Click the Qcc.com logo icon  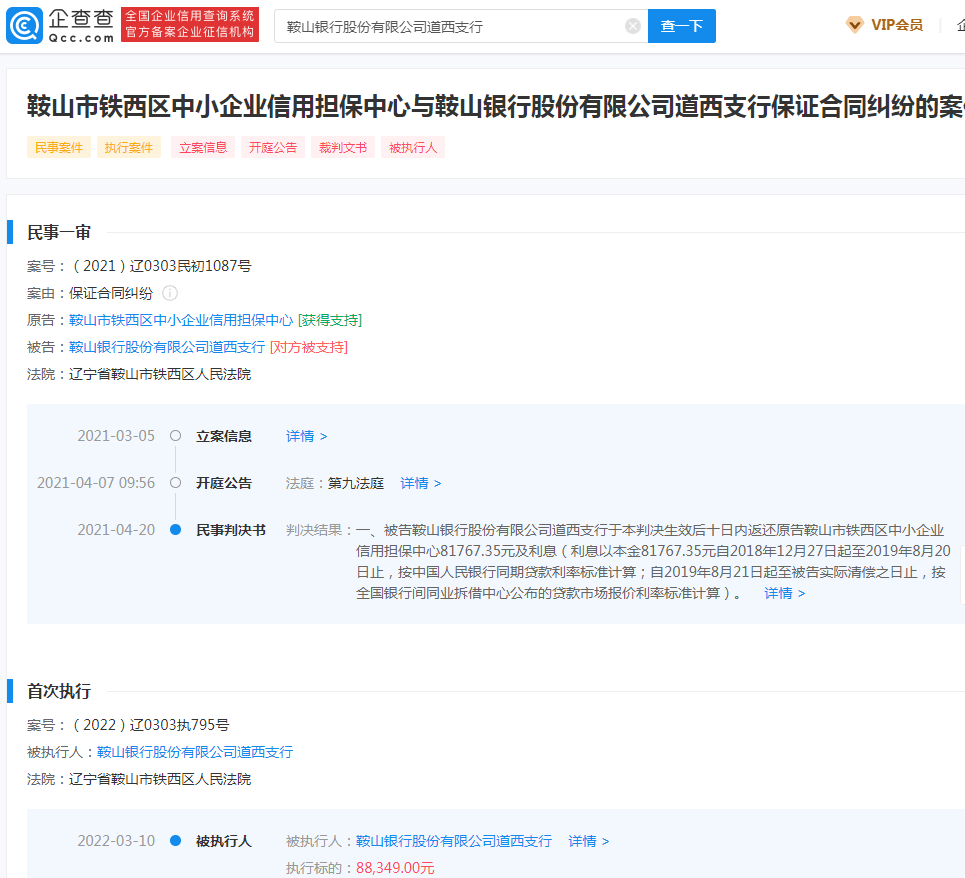click(24, 25)
